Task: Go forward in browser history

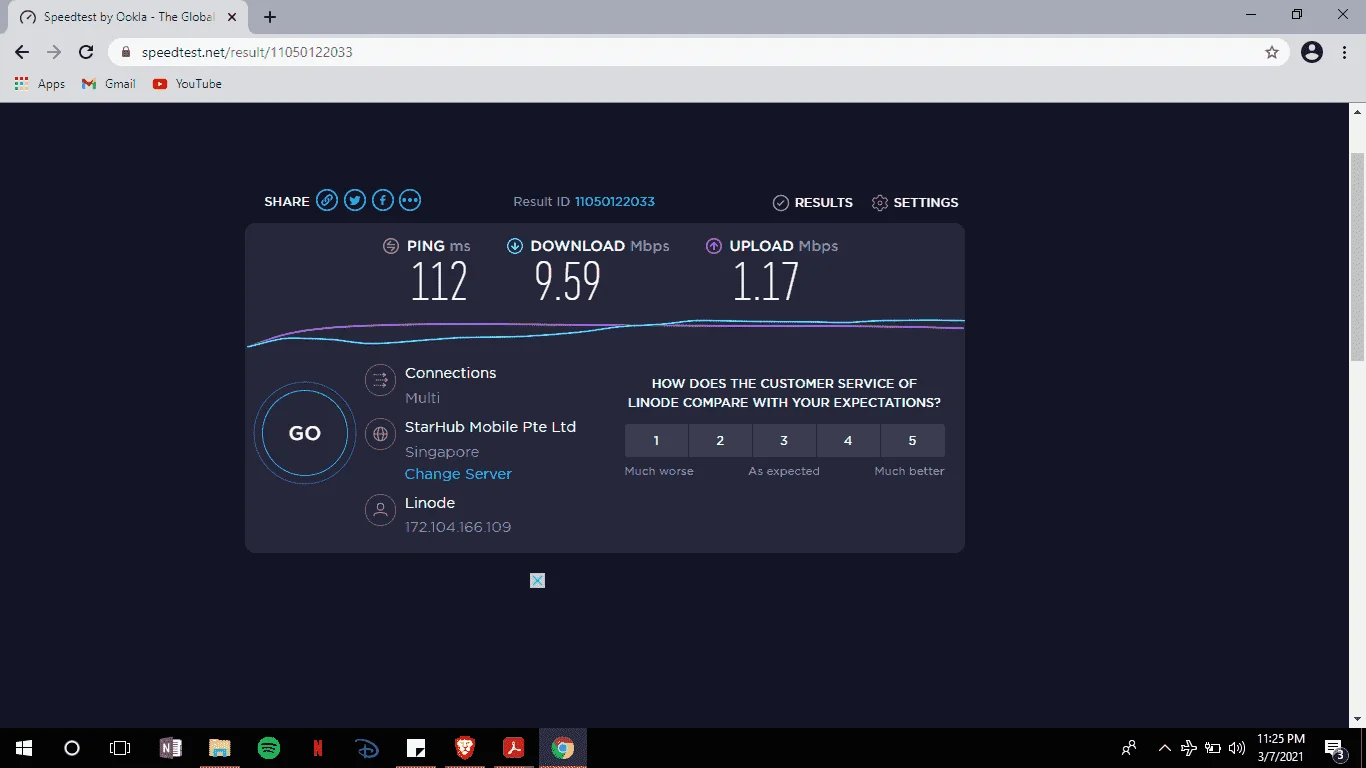Action: pyautogui.click(x=54, y=52)
